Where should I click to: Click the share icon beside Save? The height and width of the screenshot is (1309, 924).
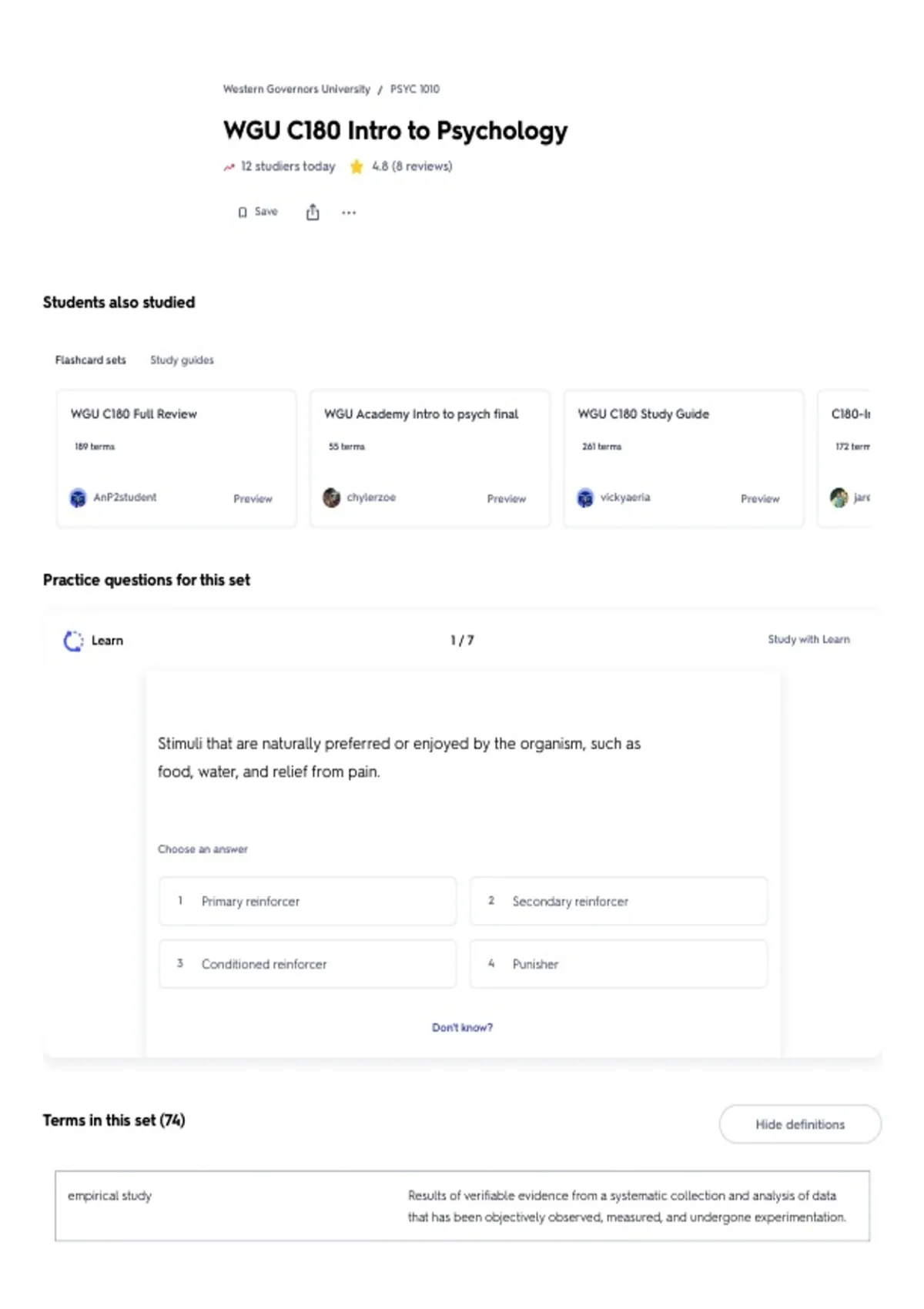tap(313, 212)
